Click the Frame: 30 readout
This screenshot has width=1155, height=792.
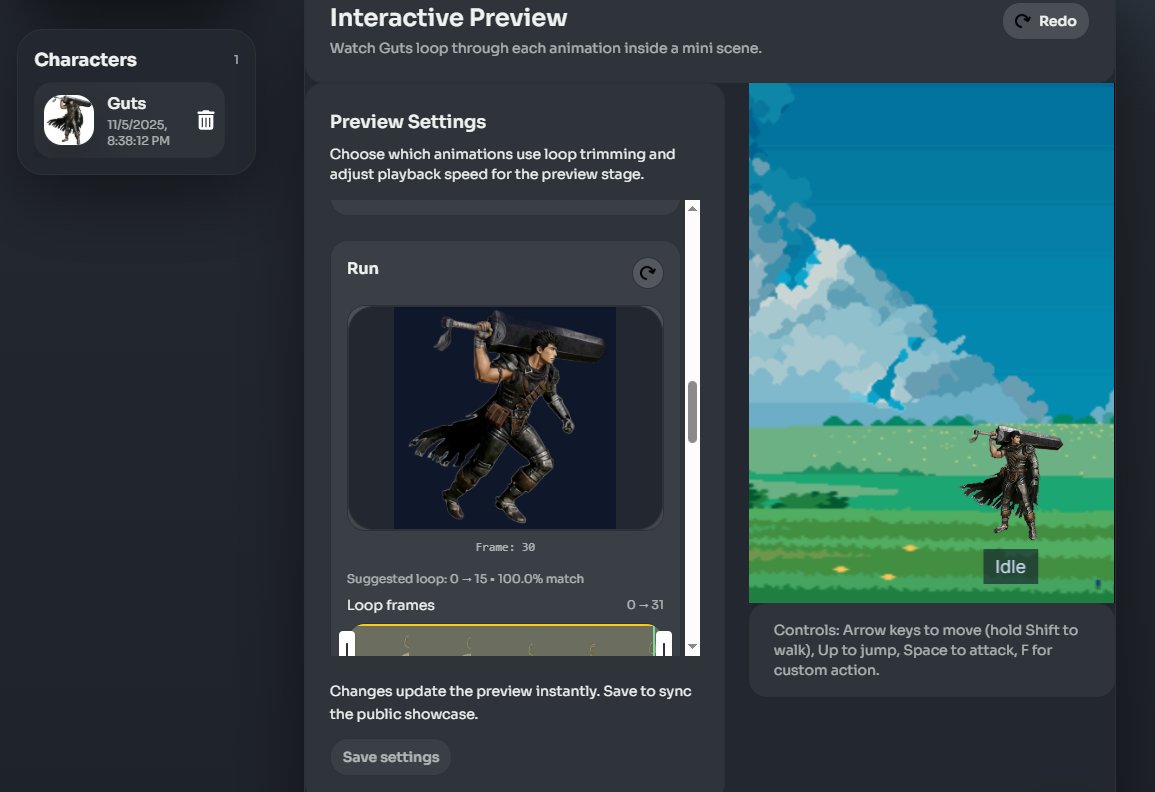(x=505, y=547)
